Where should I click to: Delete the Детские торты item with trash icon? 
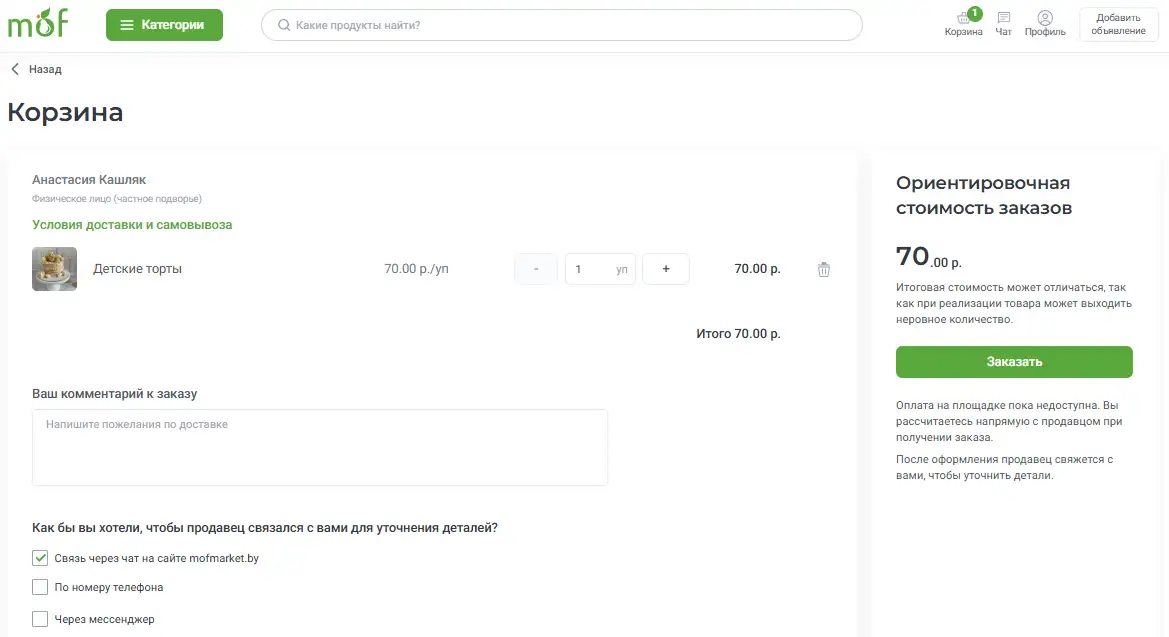(x=824, y=269)
